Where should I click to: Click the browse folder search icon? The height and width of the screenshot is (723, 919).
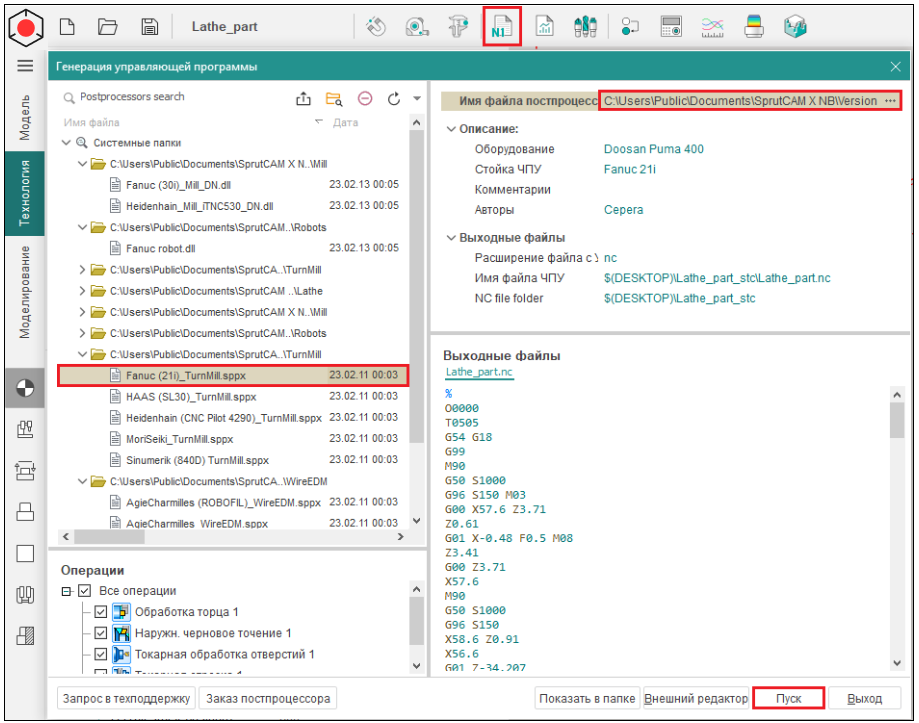(334, 98)
